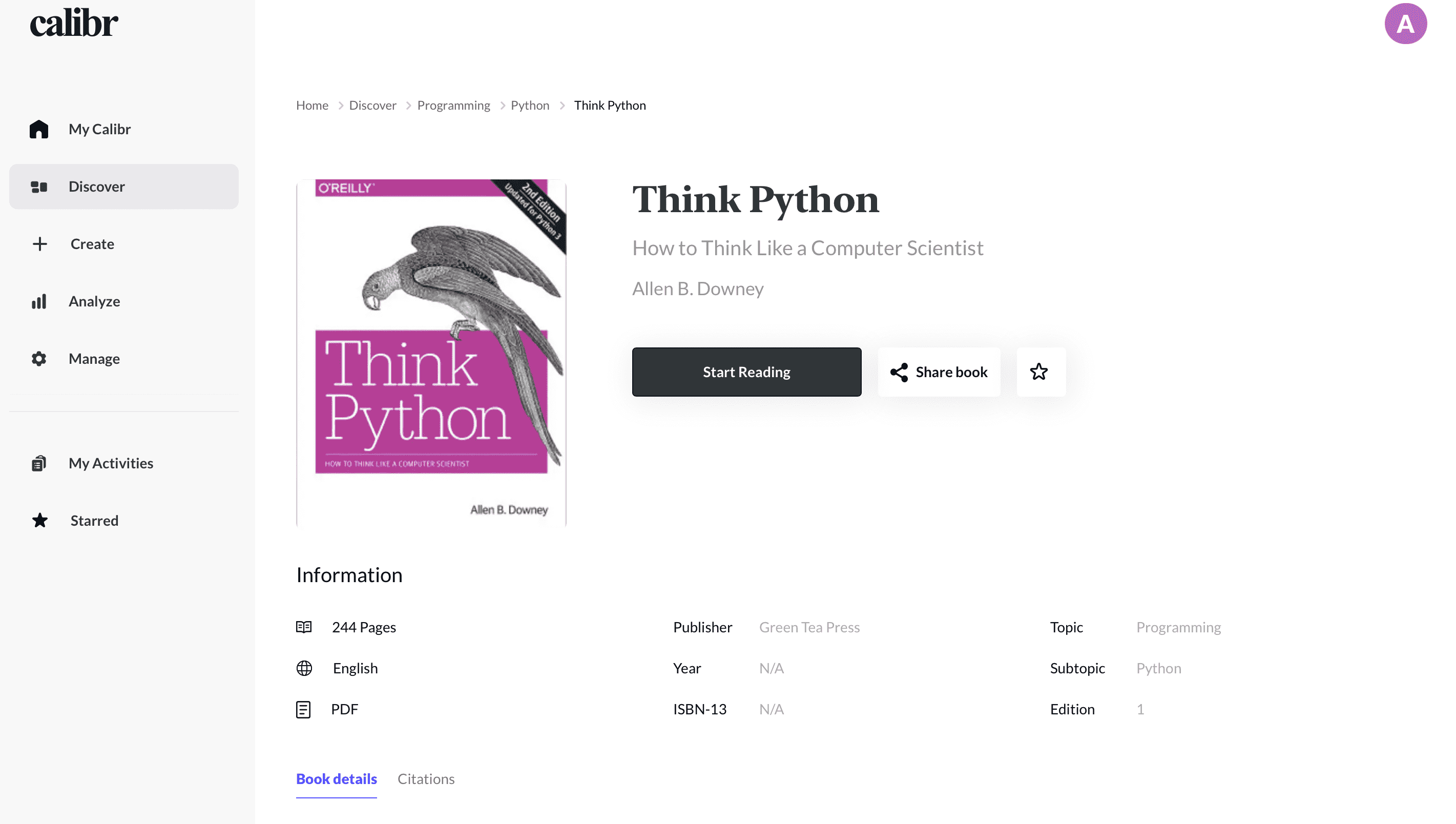Screen dimensions: 1456x824
Task: Navigate to Programming breadcrumb
Action: 454,105
